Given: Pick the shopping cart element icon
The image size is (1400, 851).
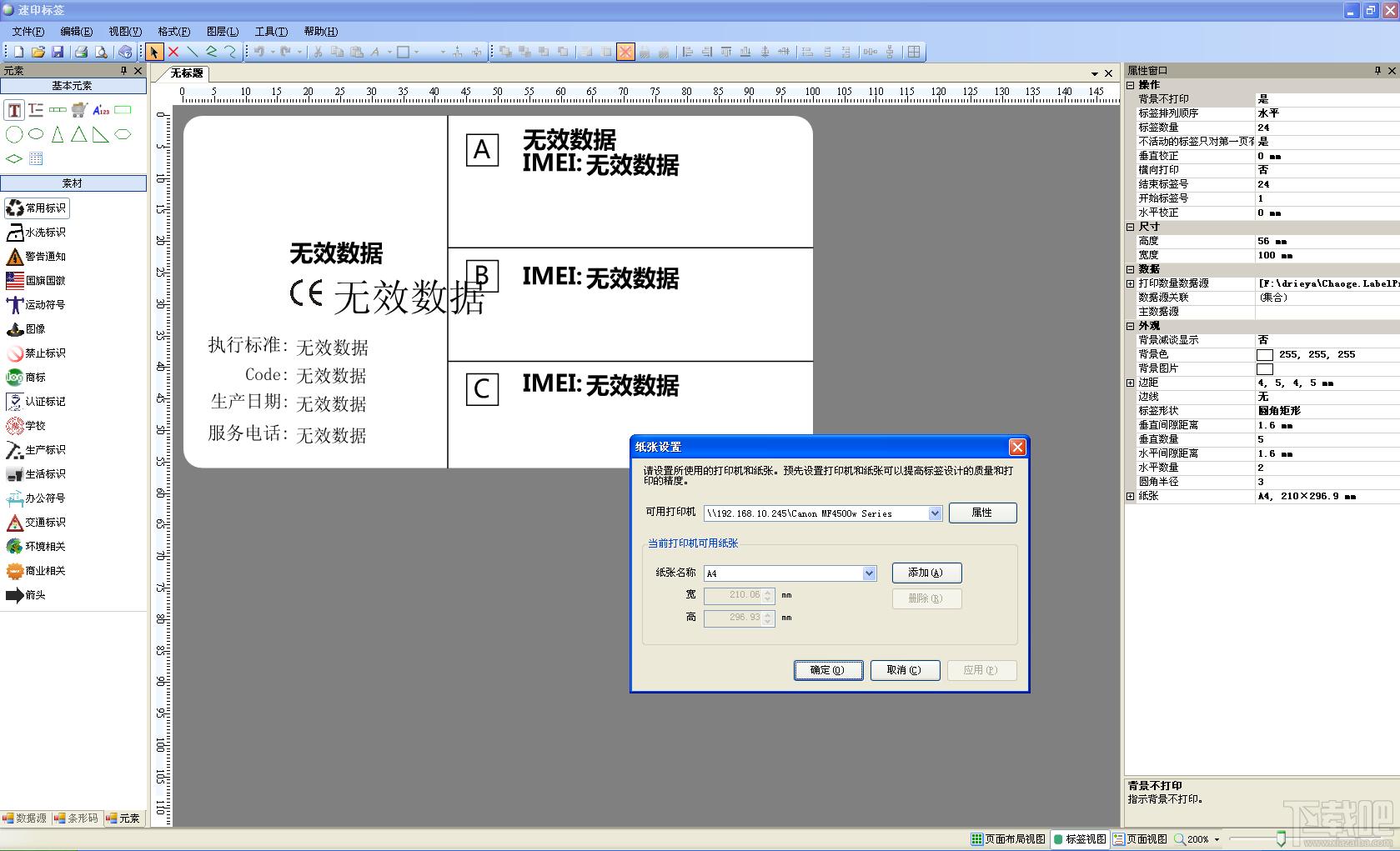Looking at the screenshot, I should click(79, 110).
